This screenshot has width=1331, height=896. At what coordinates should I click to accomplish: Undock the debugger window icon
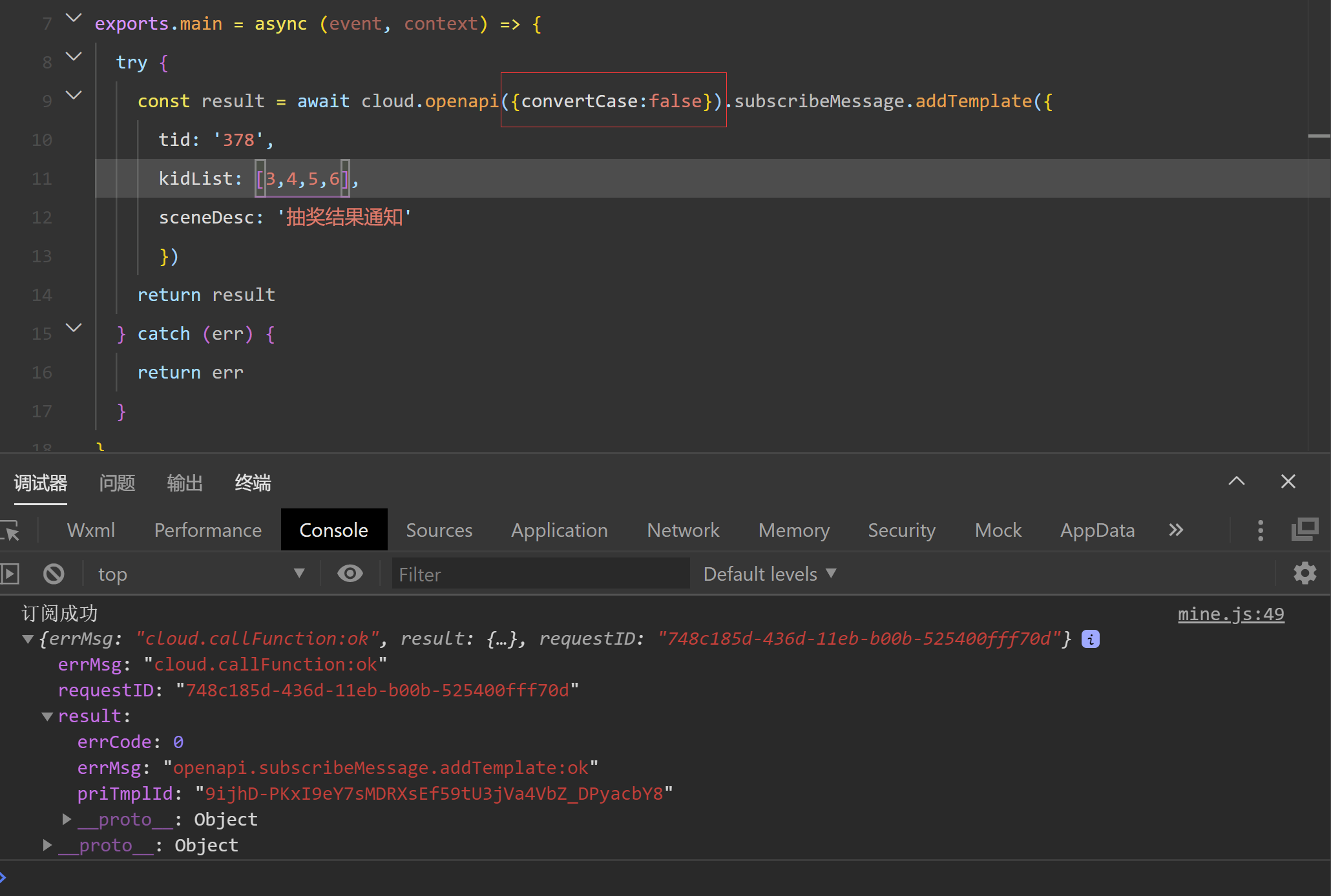point(1305,530)
